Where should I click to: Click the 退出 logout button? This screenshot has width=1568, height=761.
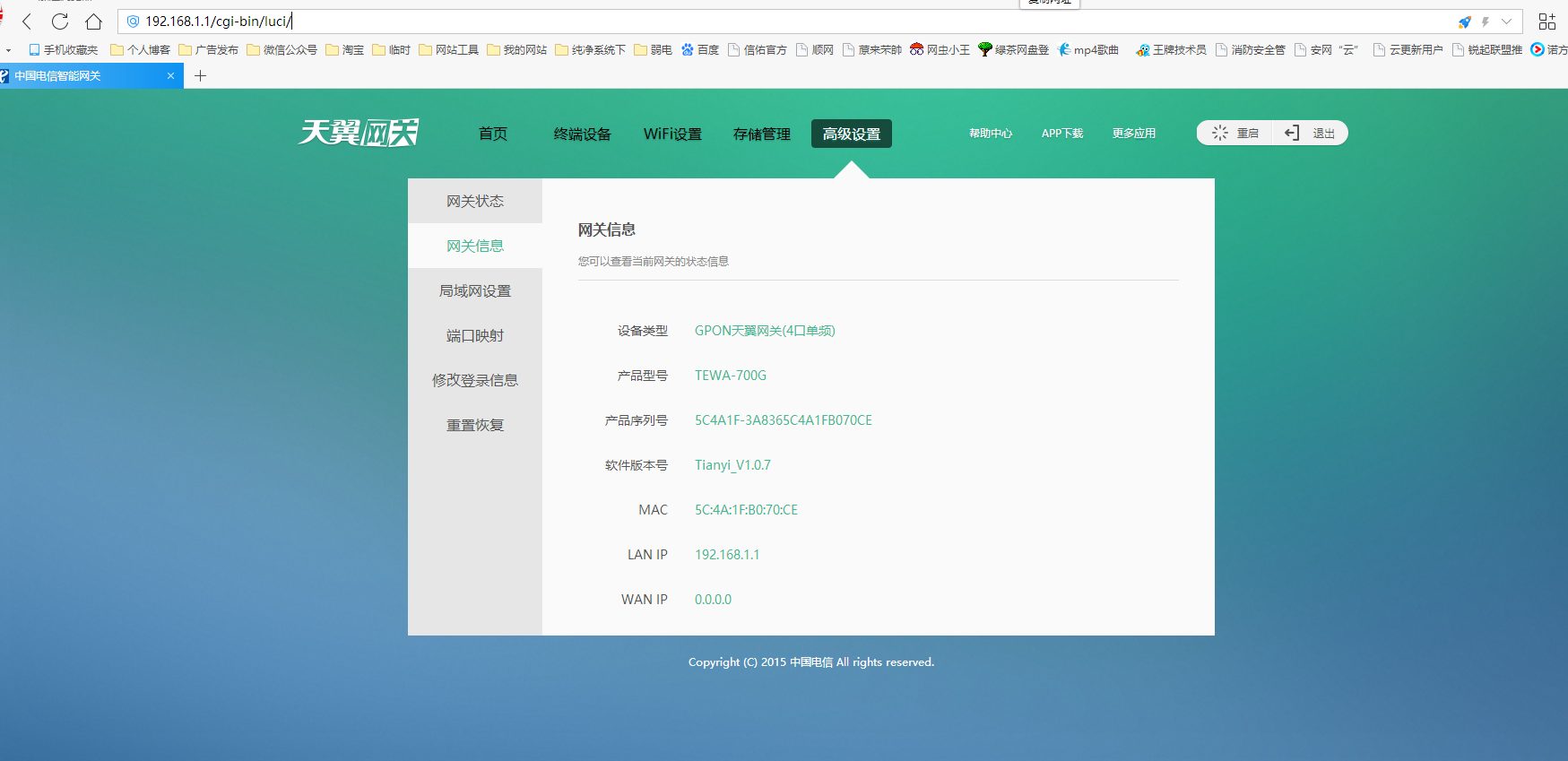1310,133
